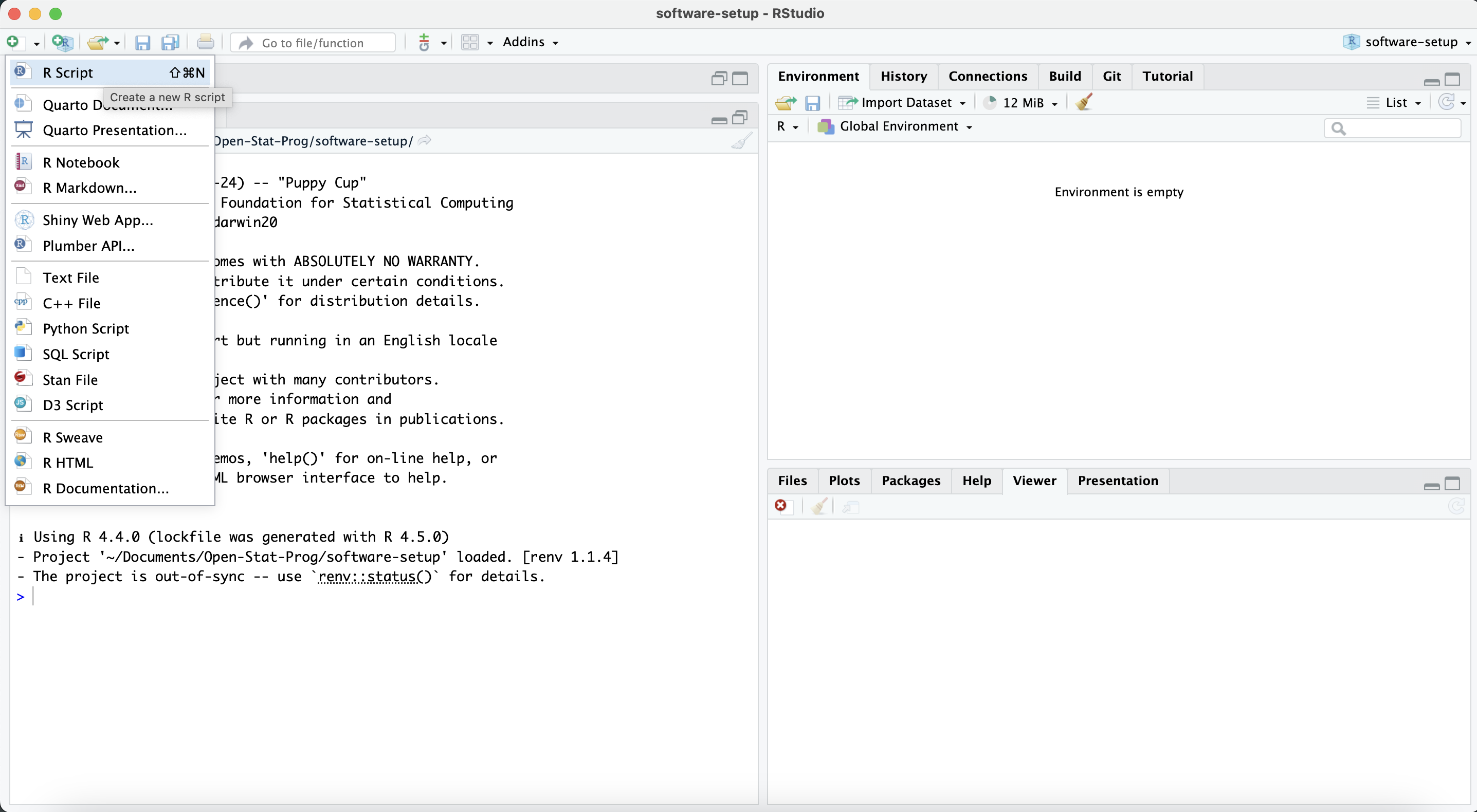Open the Addins dropdown menu
This screenshot has height=812, width=1477.
(x=530, y=43)
